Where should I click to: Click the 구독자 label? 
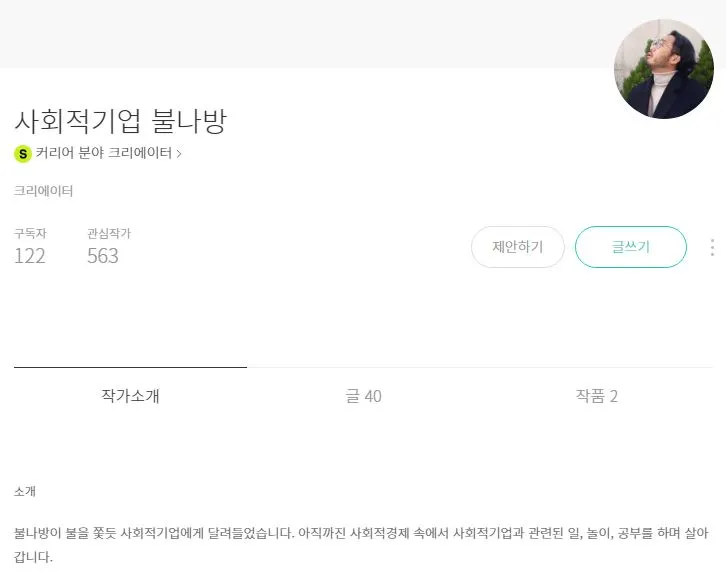(x=30, y=233)
